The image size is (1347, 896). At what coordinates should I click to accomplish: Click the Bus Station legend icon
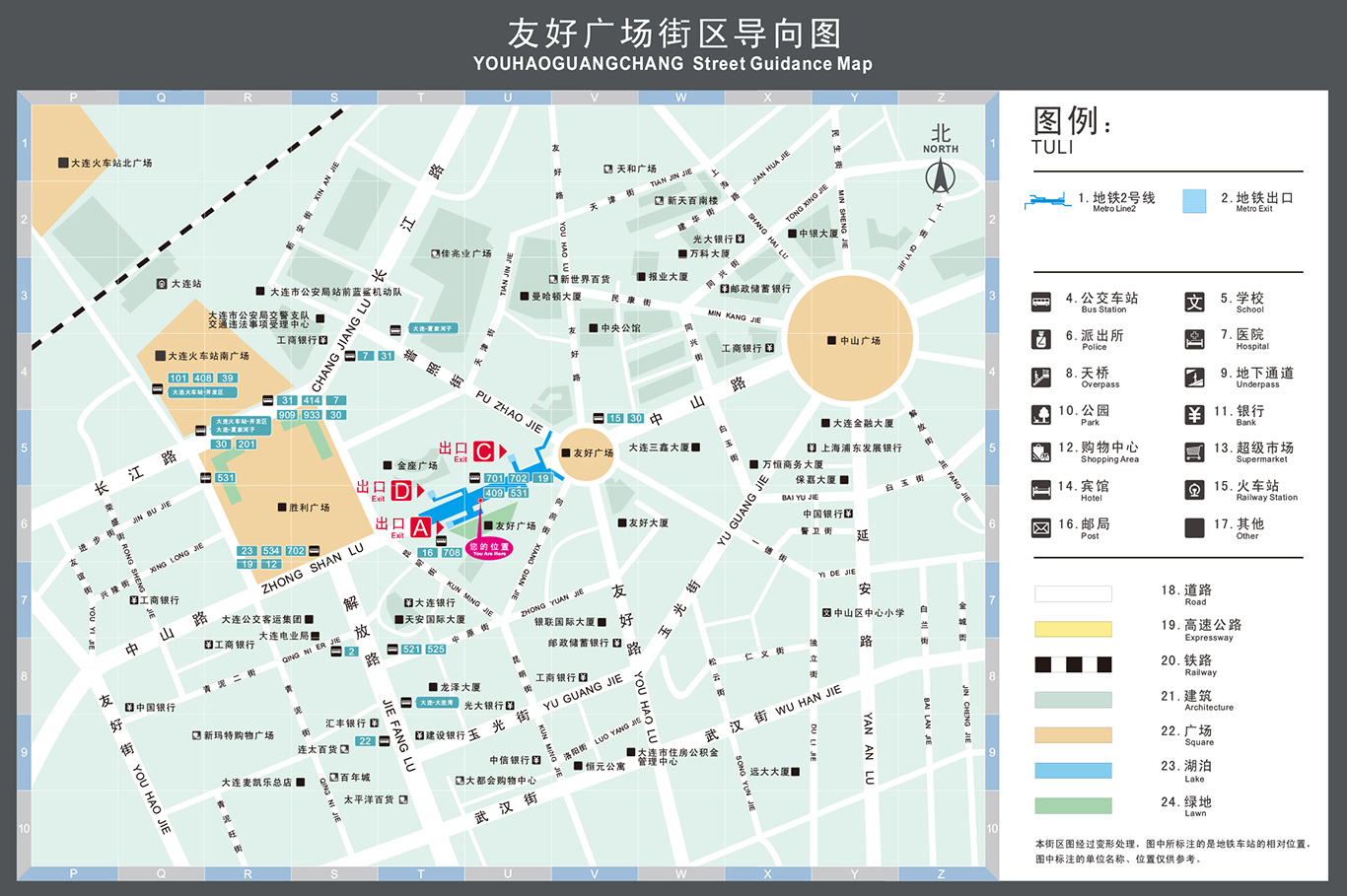[1040, 302]
